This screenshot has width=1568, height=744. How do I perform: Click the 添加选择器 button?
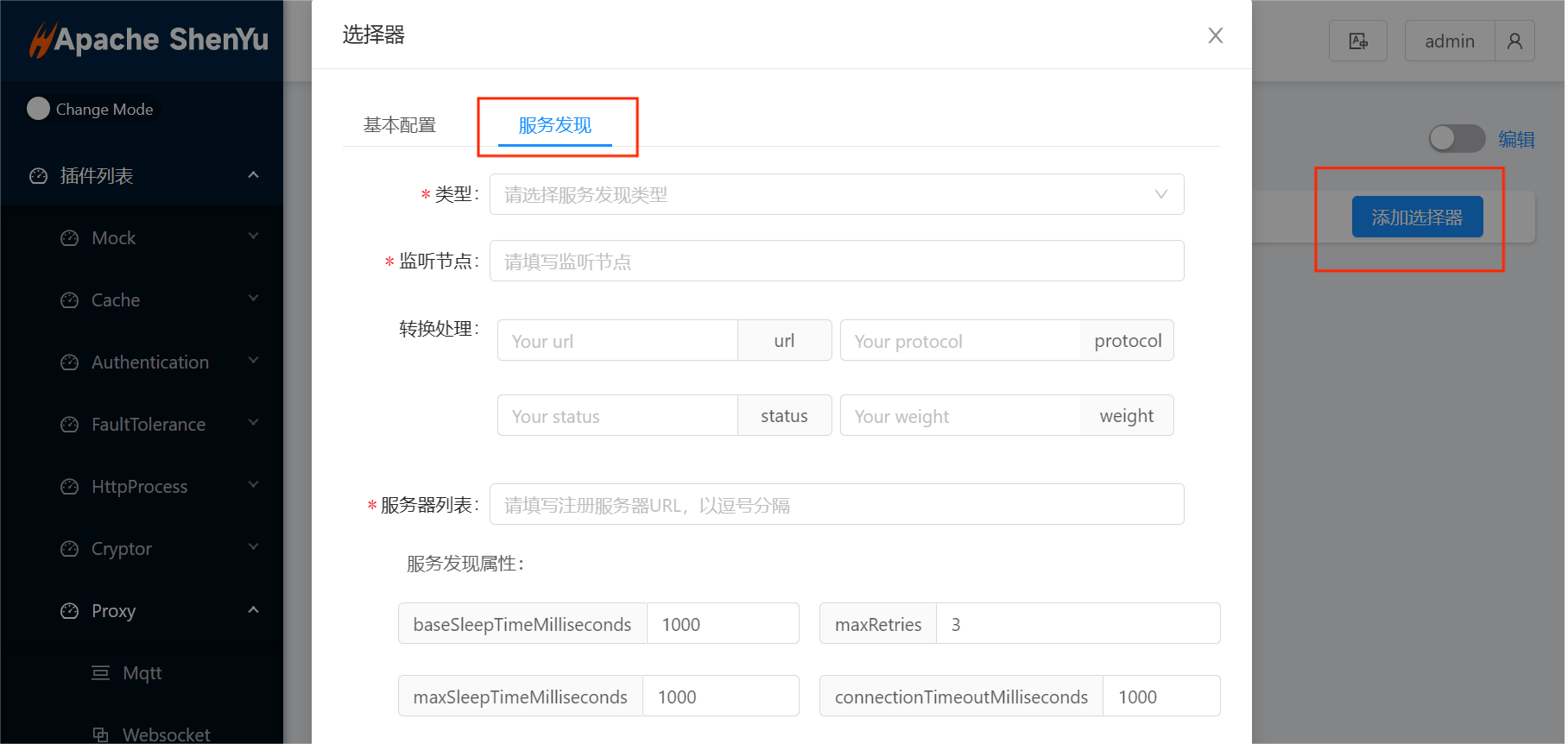pos(1416,218)
